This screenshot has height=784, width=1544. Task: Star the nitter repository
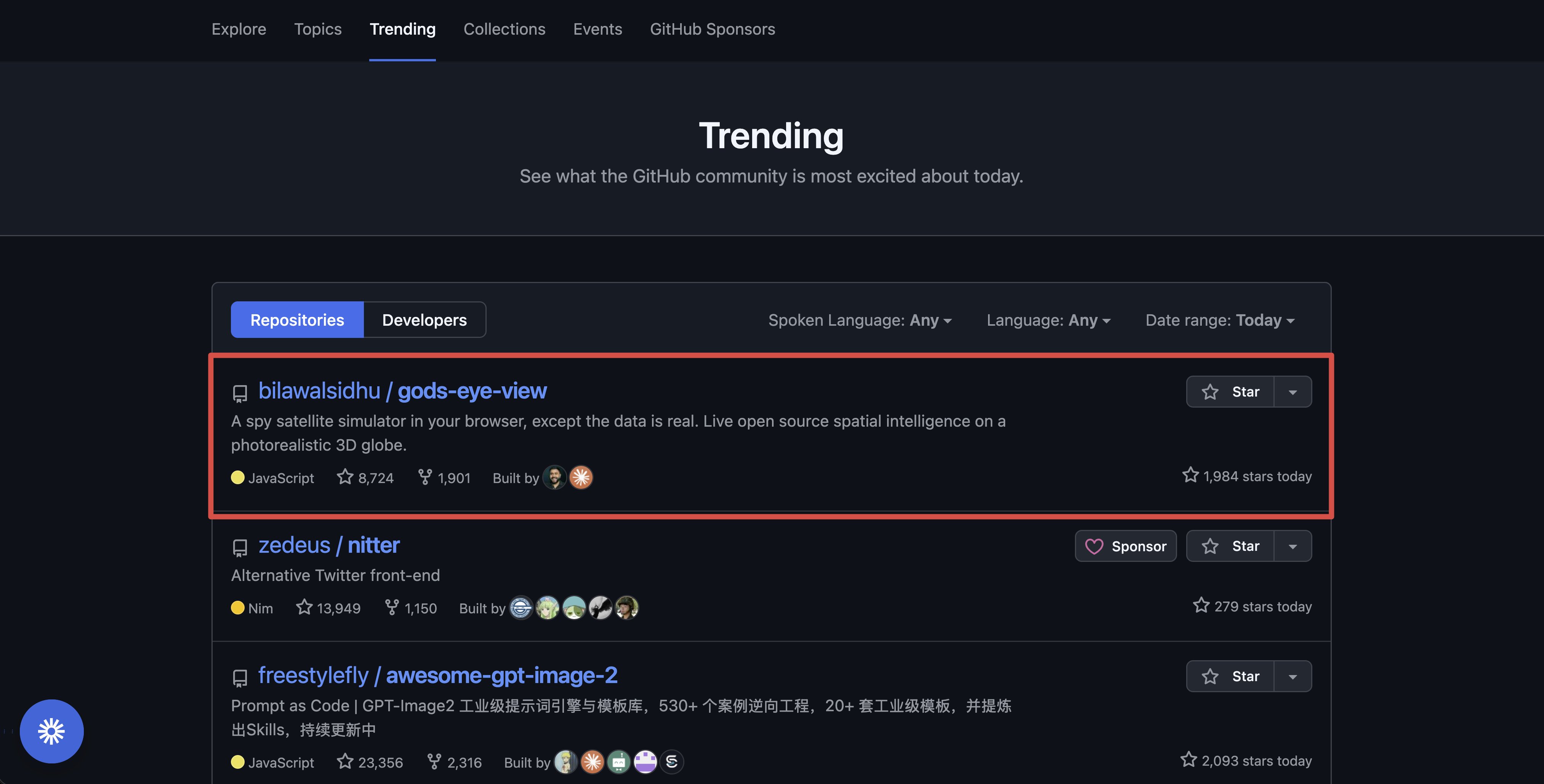pyautogui.click(x=1230, y=546)
